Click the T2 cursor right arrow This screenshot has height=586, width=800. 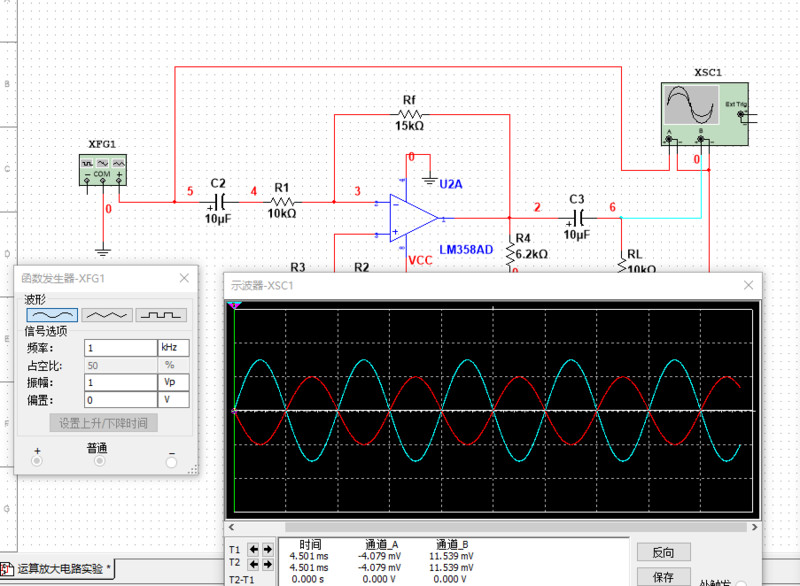267,564
